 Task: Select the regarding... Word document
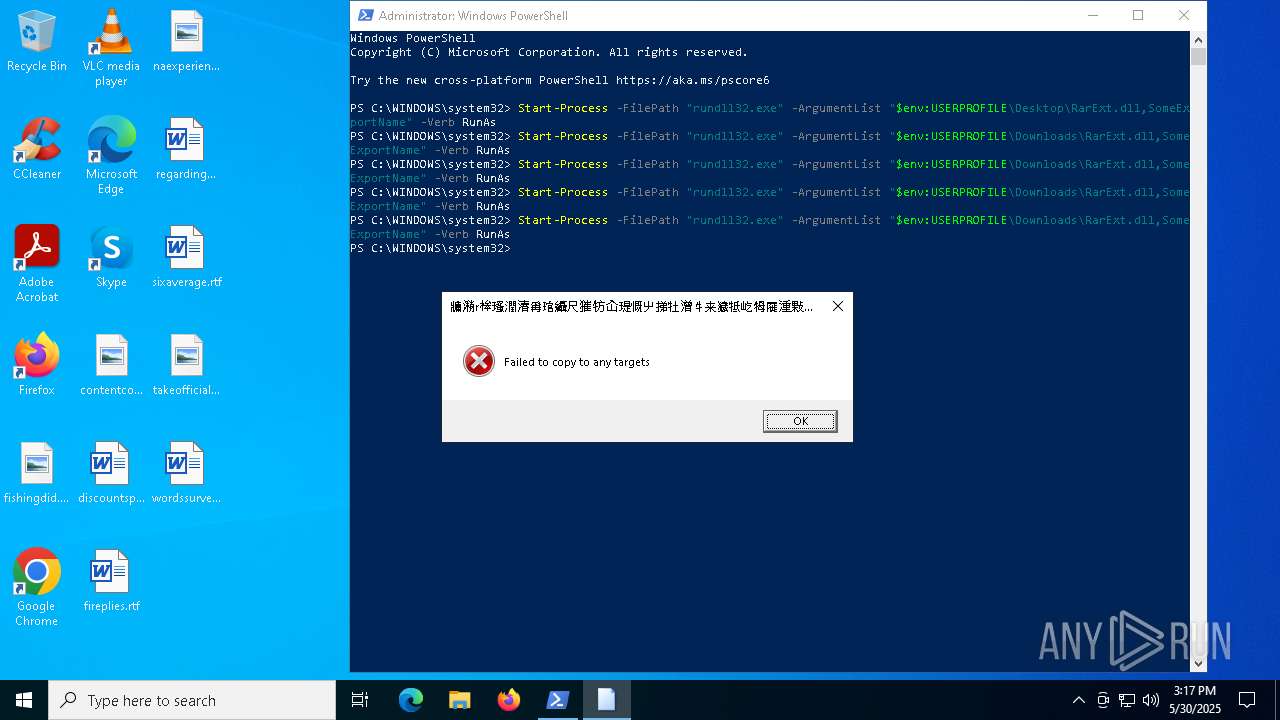(x=186, y=150)
